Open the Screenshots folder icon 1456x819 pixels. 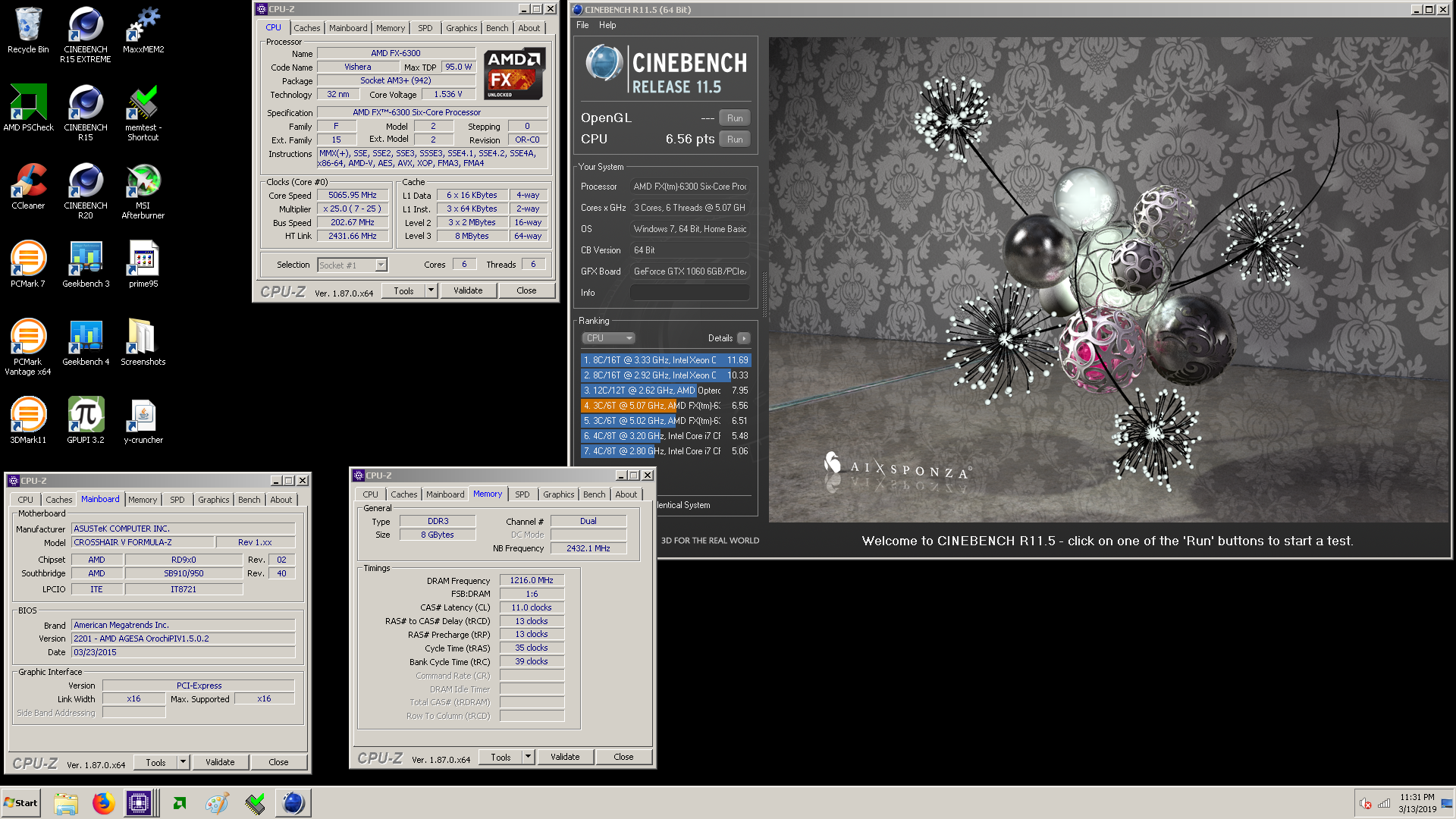point(143,343)
